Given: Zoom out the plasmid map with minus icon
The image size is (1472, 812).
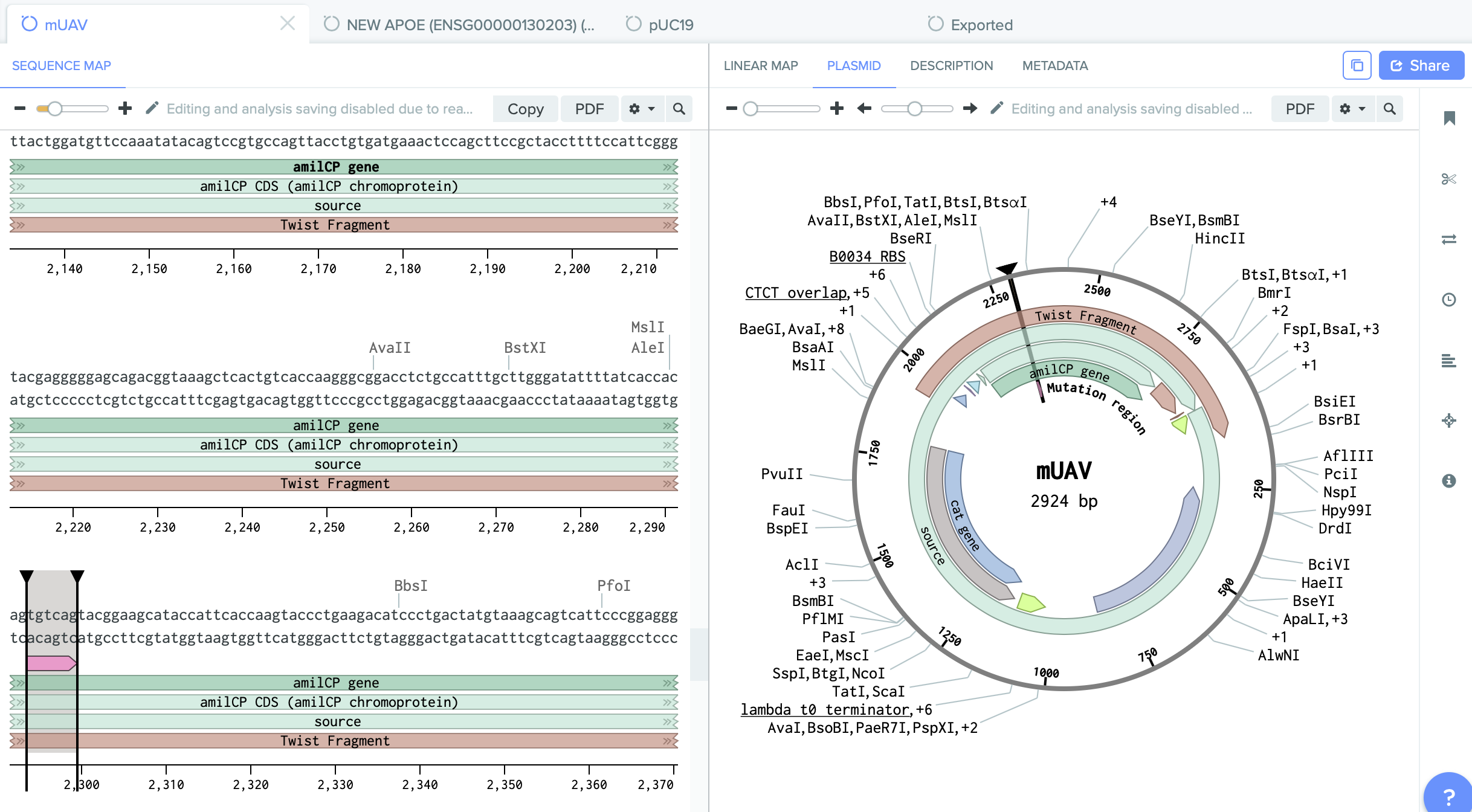Looking at the screenshot, I should pyautogui.click(x=732, y=109).
